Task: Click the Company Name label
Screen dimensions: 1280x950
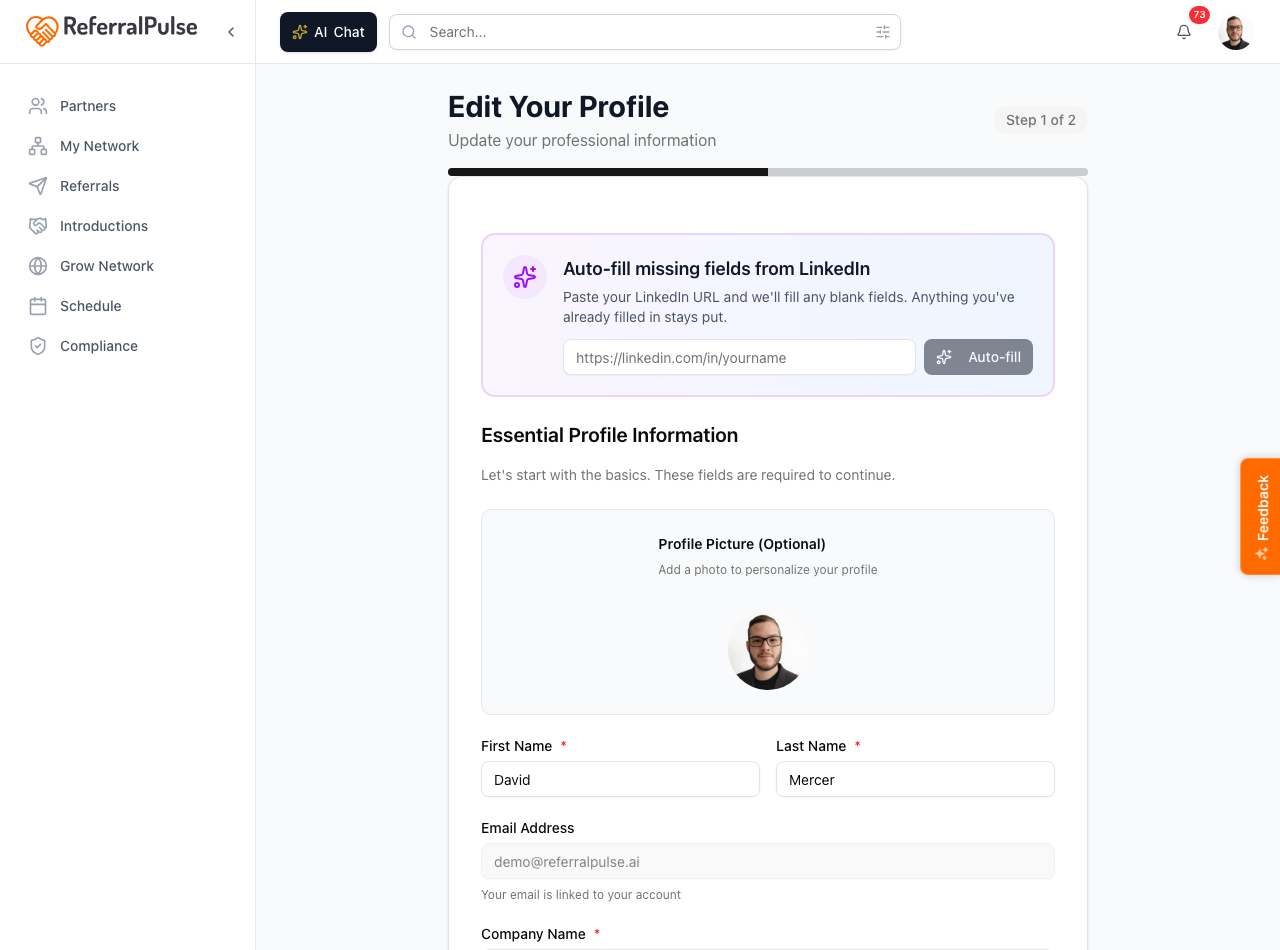Action: [x=533, y=934]
